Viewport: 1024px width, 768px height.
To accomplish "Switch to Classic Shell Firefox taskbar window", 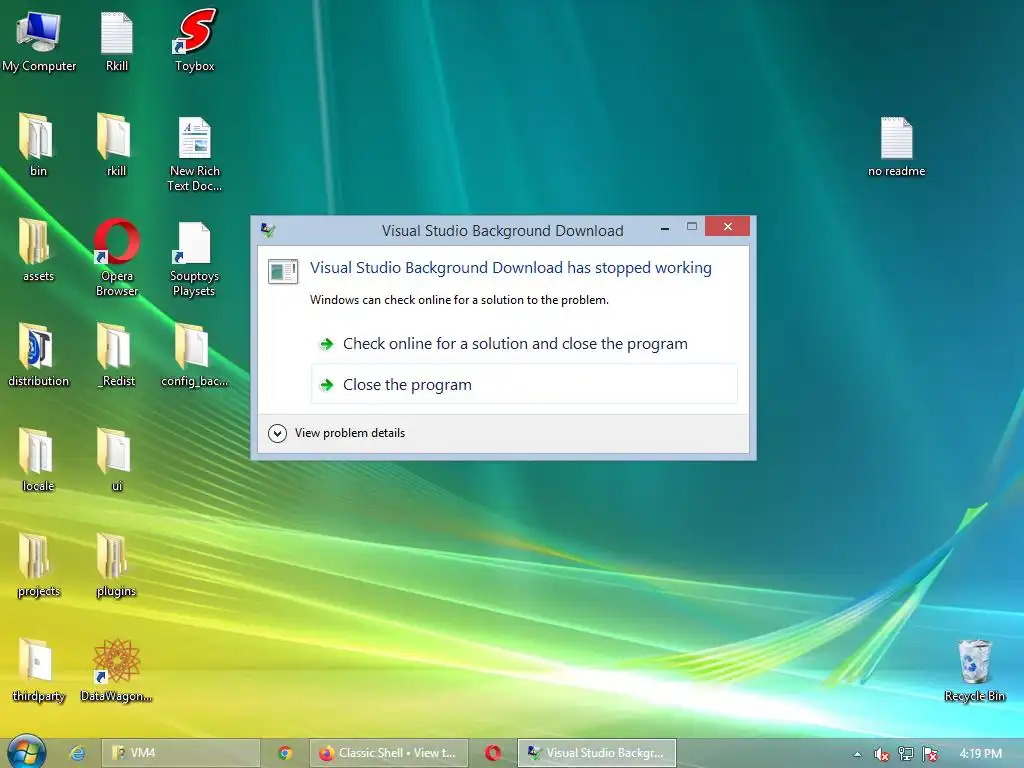I will (x=389, y=753).
